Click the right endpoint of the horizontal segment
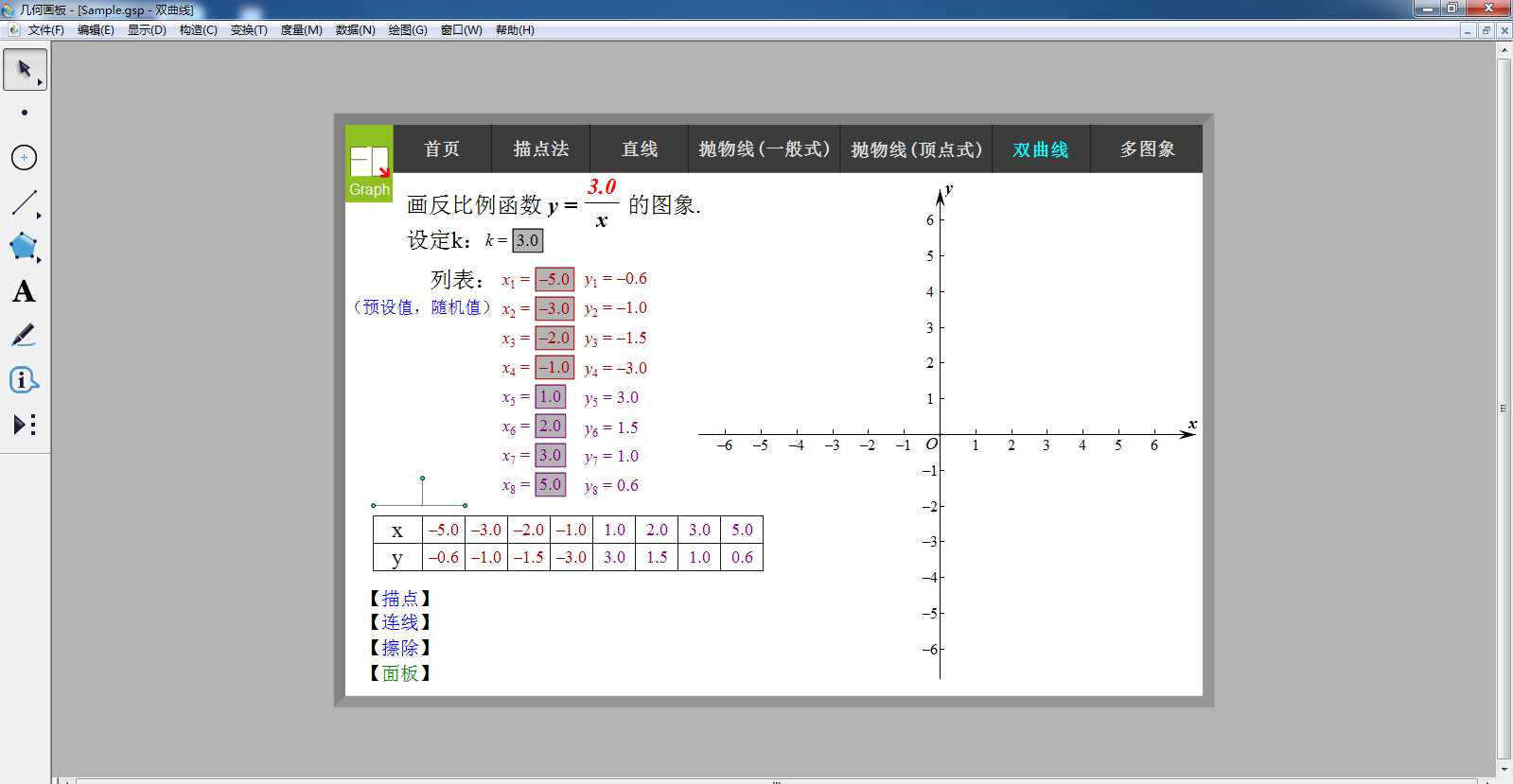Screen dimensions: 1513x784 click(465, 505)
